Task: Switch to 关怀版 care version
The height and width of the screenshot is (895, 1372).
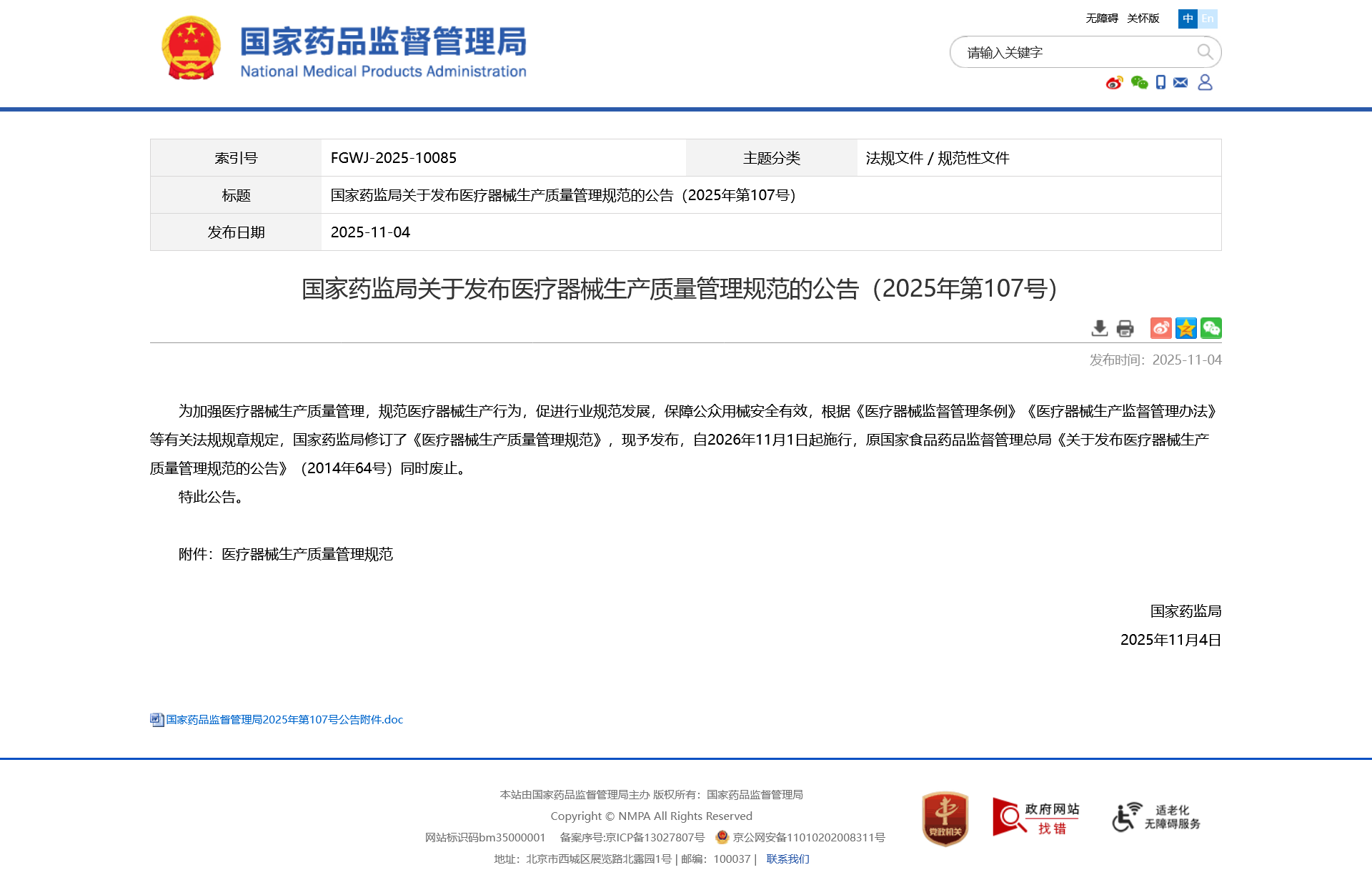Action: [x=1143, y=19]
